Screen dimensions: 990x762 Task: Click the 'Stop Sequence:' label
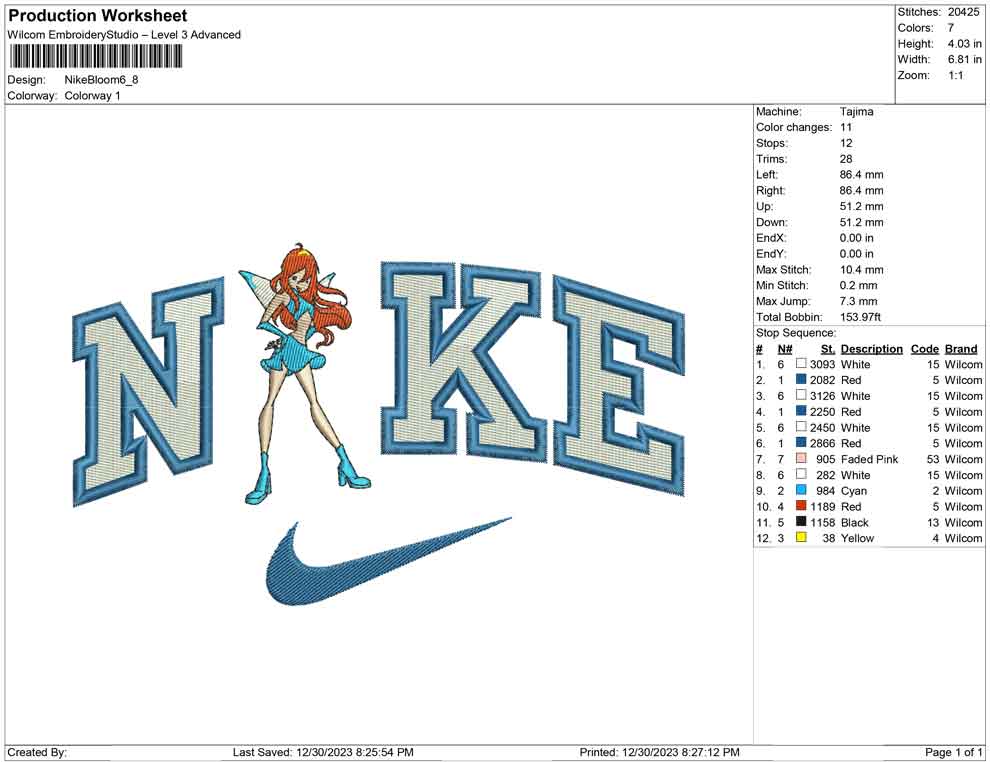(796, 333)
